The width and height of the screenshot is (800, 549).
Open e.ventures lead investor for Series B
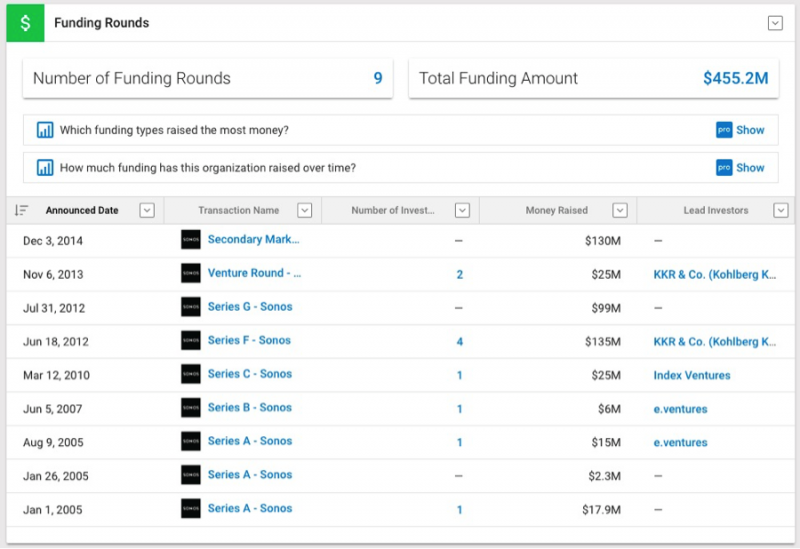681,409
